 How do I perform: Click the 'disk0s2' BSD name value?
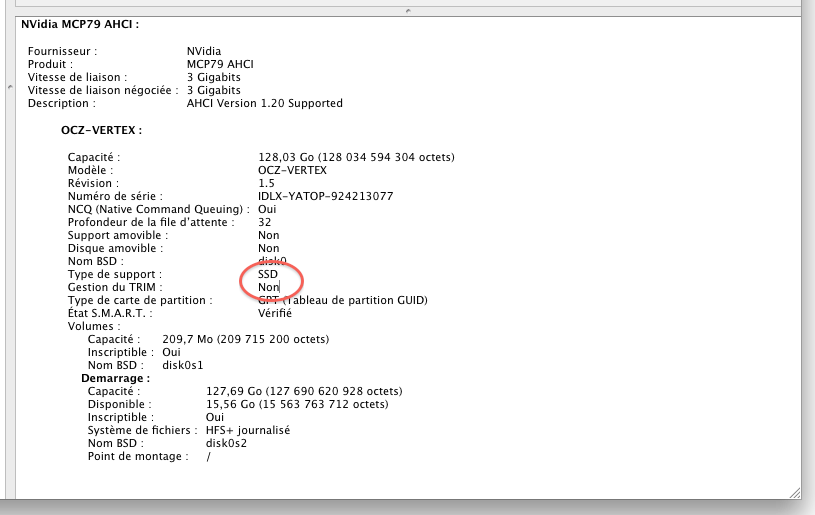click(x=226, y=443)
